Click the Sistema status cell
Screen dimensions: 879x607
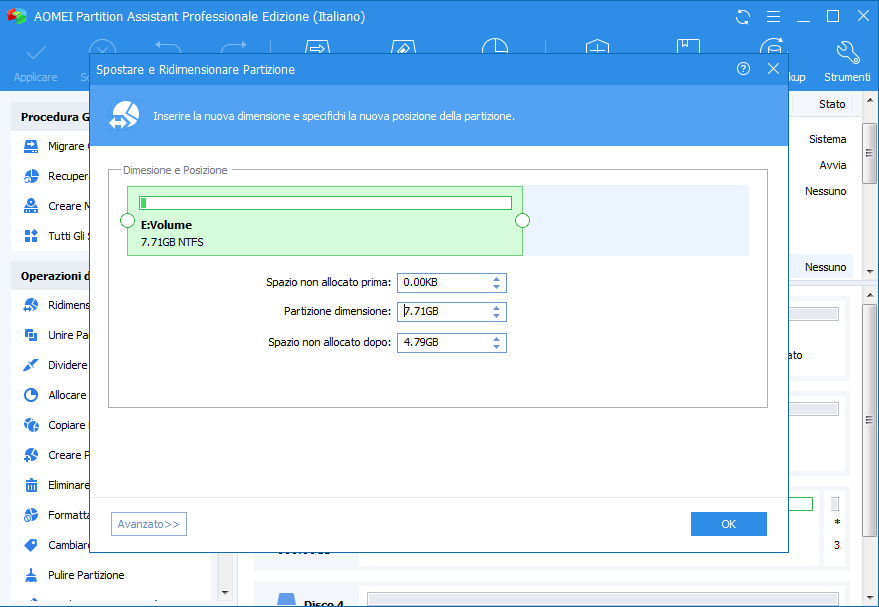[827, 139]
